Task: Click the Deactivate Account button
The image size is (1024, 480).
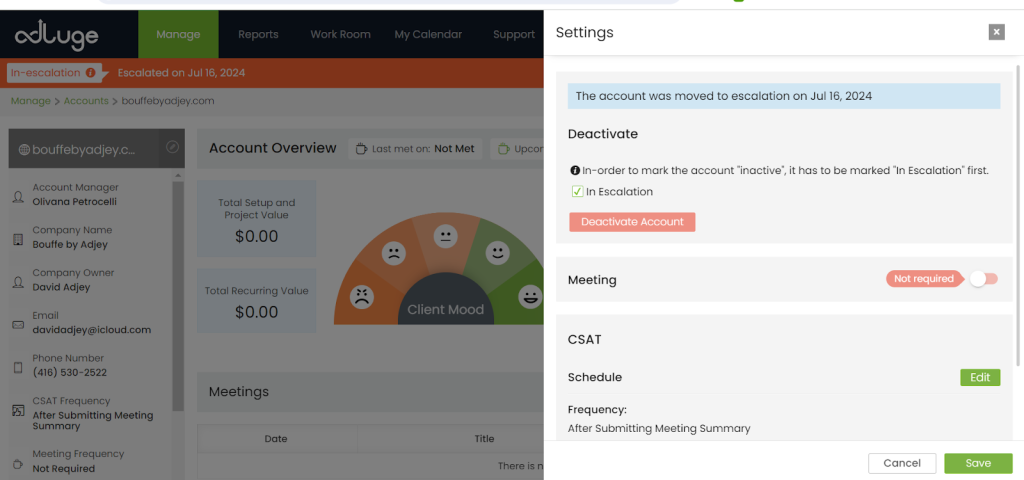Action: (632, 222)
